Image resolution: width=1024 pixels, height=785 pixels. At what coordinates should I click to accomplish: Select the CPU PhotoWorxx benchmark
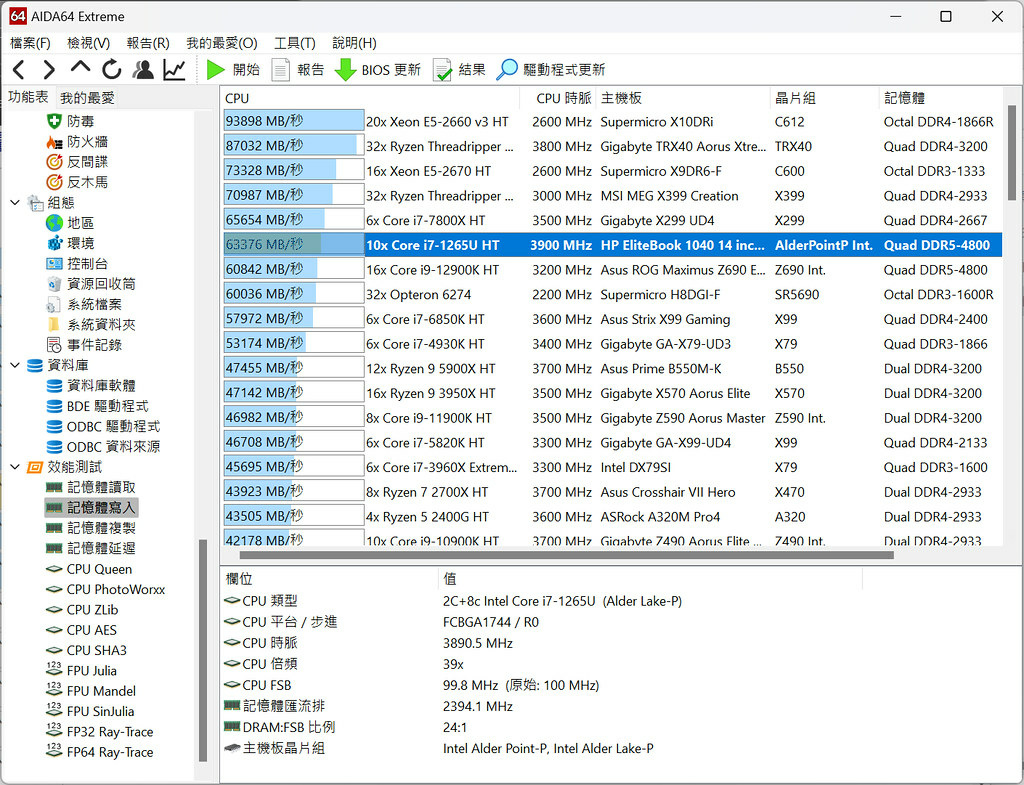(105, 589)
